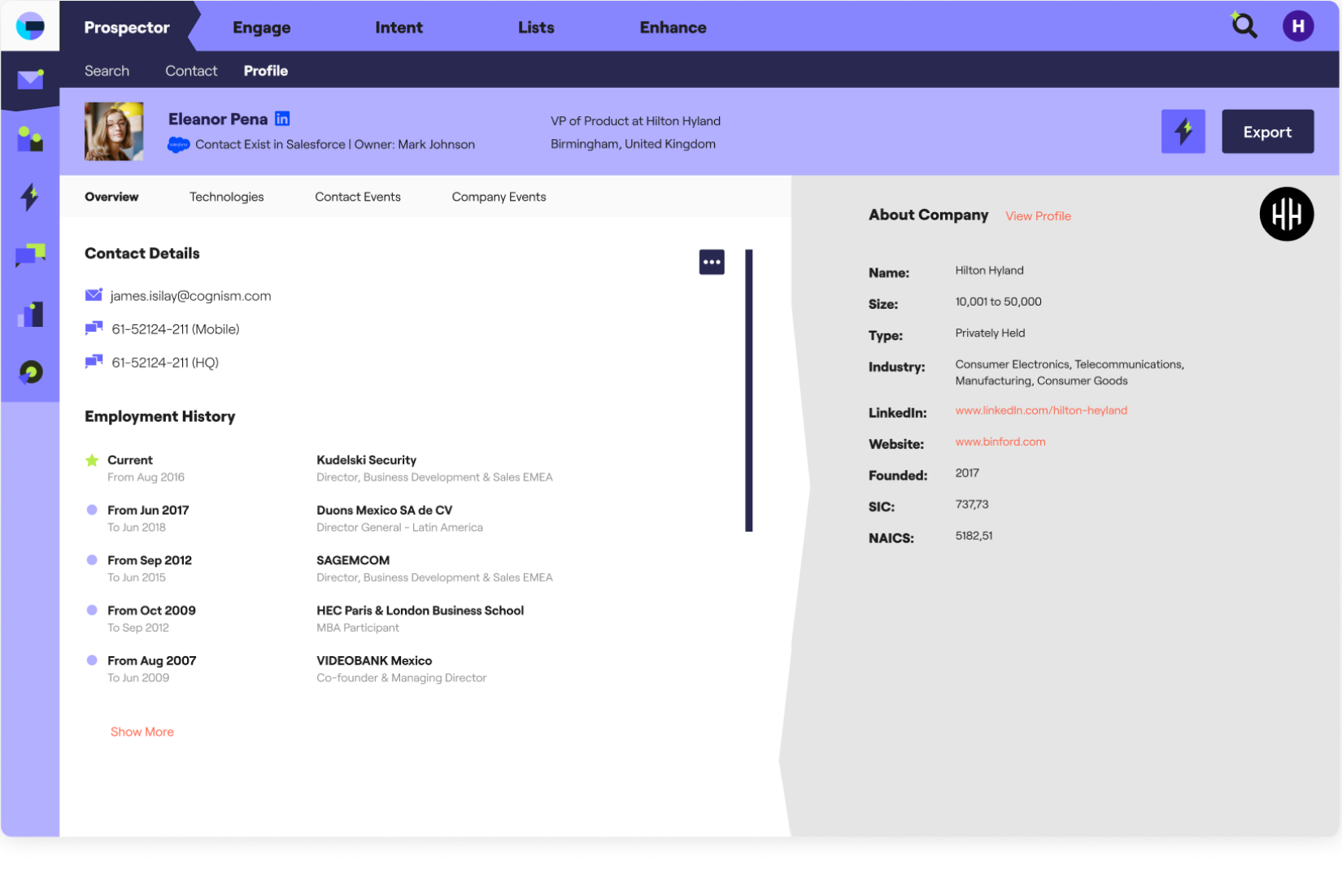Click email james.isilay@cognism.com

190,296
